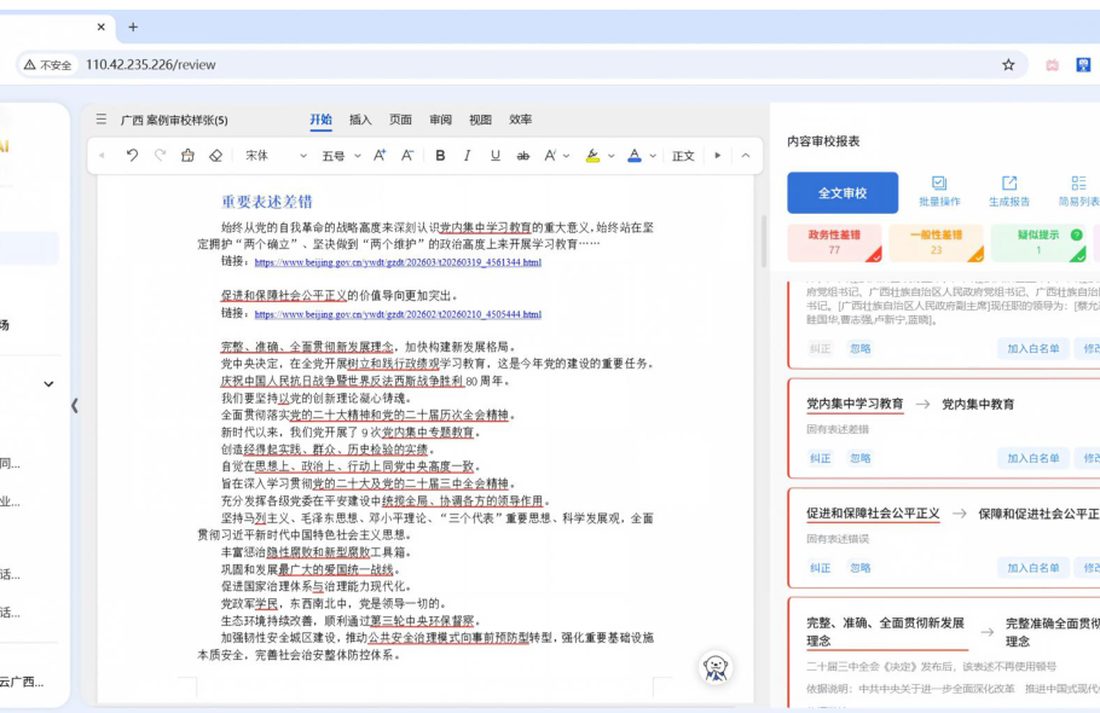Image resolution: width=1100 pixels, height=713 pixels.
Task: Open a new browser tab
Action: pos(133,27)
